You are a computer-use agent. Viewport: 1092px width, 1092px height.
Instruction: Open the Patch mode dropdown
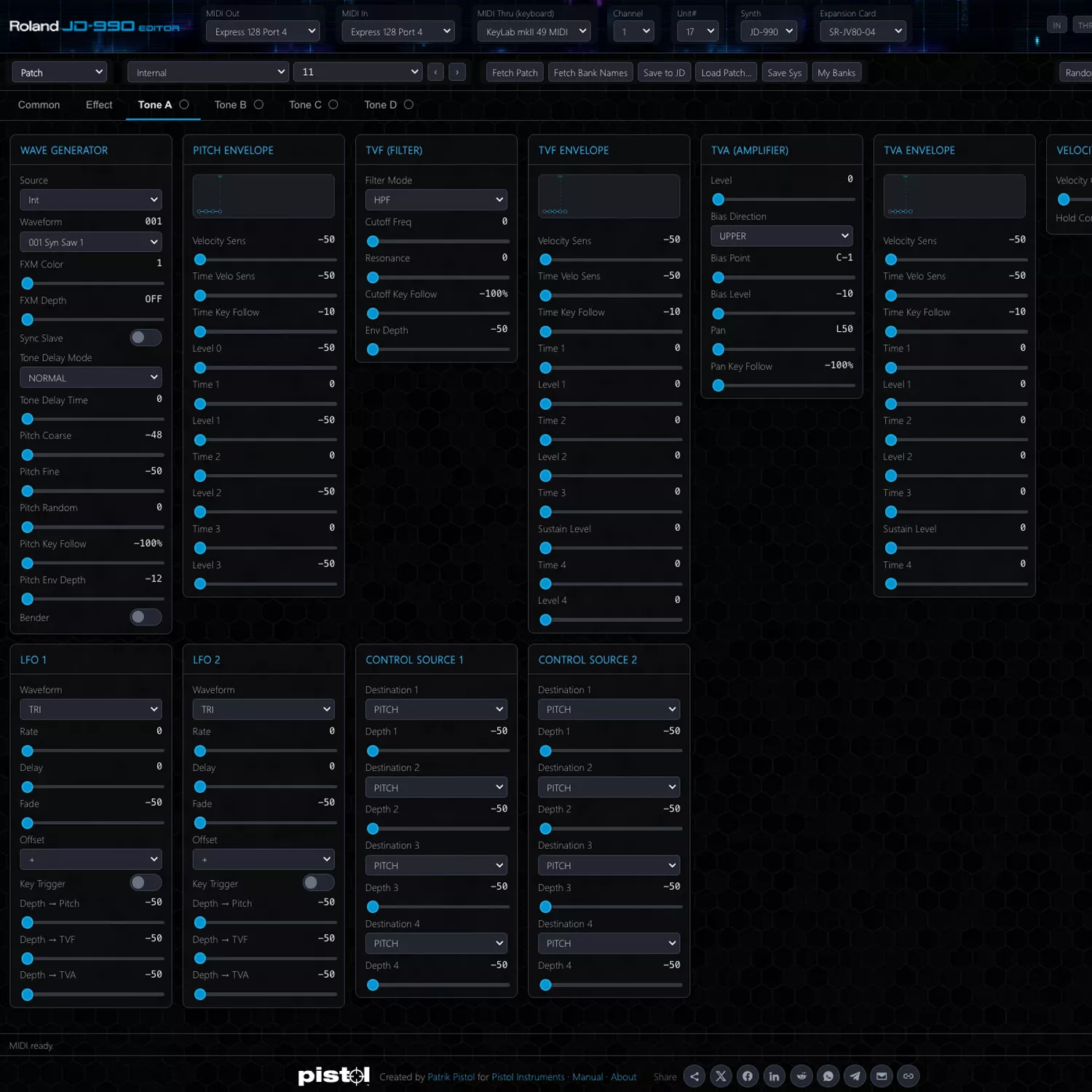[x=60, y=72]
